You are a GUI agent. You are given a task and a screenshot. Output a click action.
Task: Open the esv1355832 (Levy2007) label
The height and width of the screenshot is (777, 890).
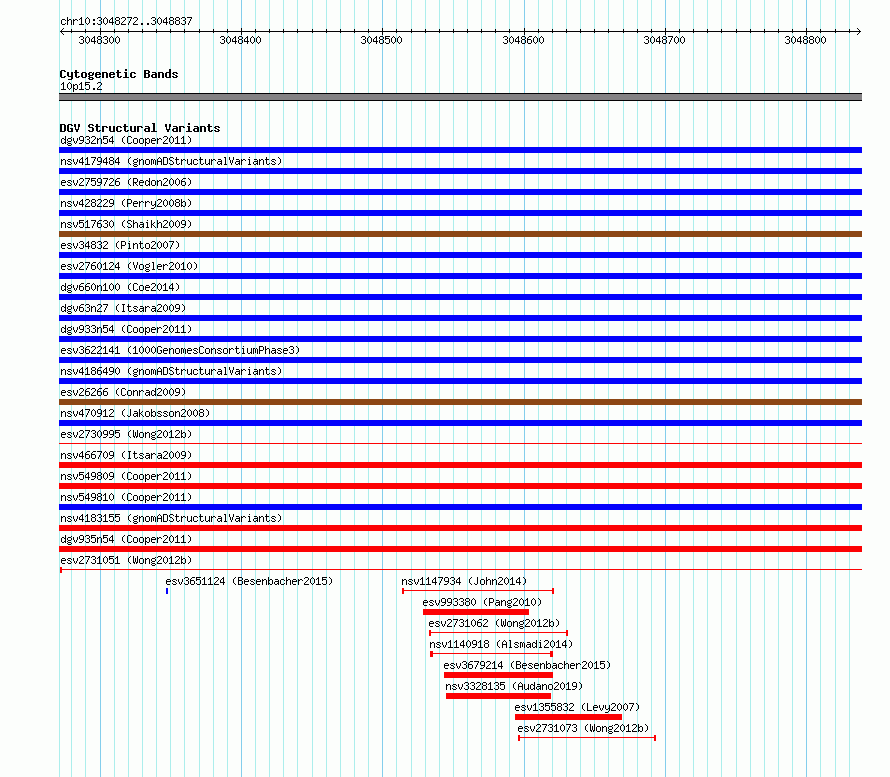pyautogui.click(x=577, y=707)
